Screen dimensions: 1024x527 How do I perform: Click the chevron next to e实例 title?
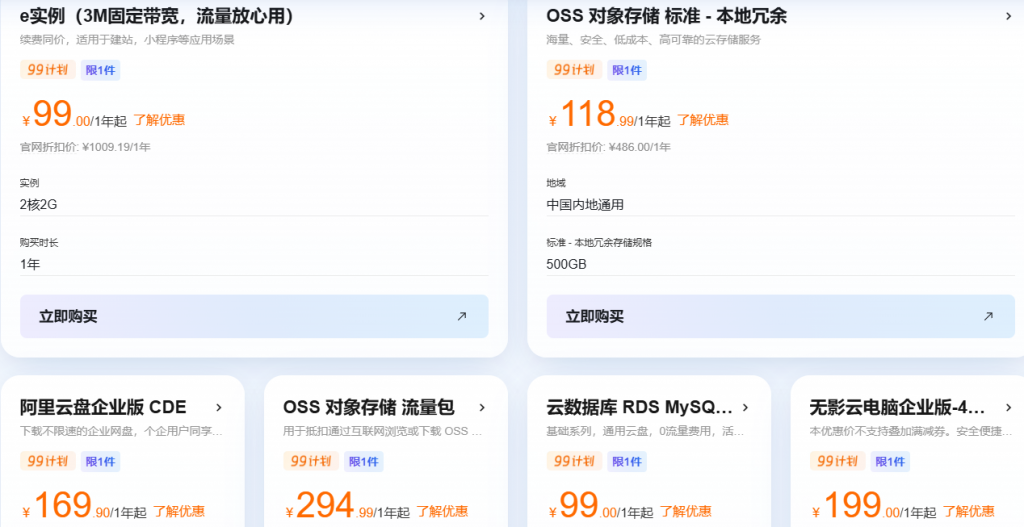point(482,16)
